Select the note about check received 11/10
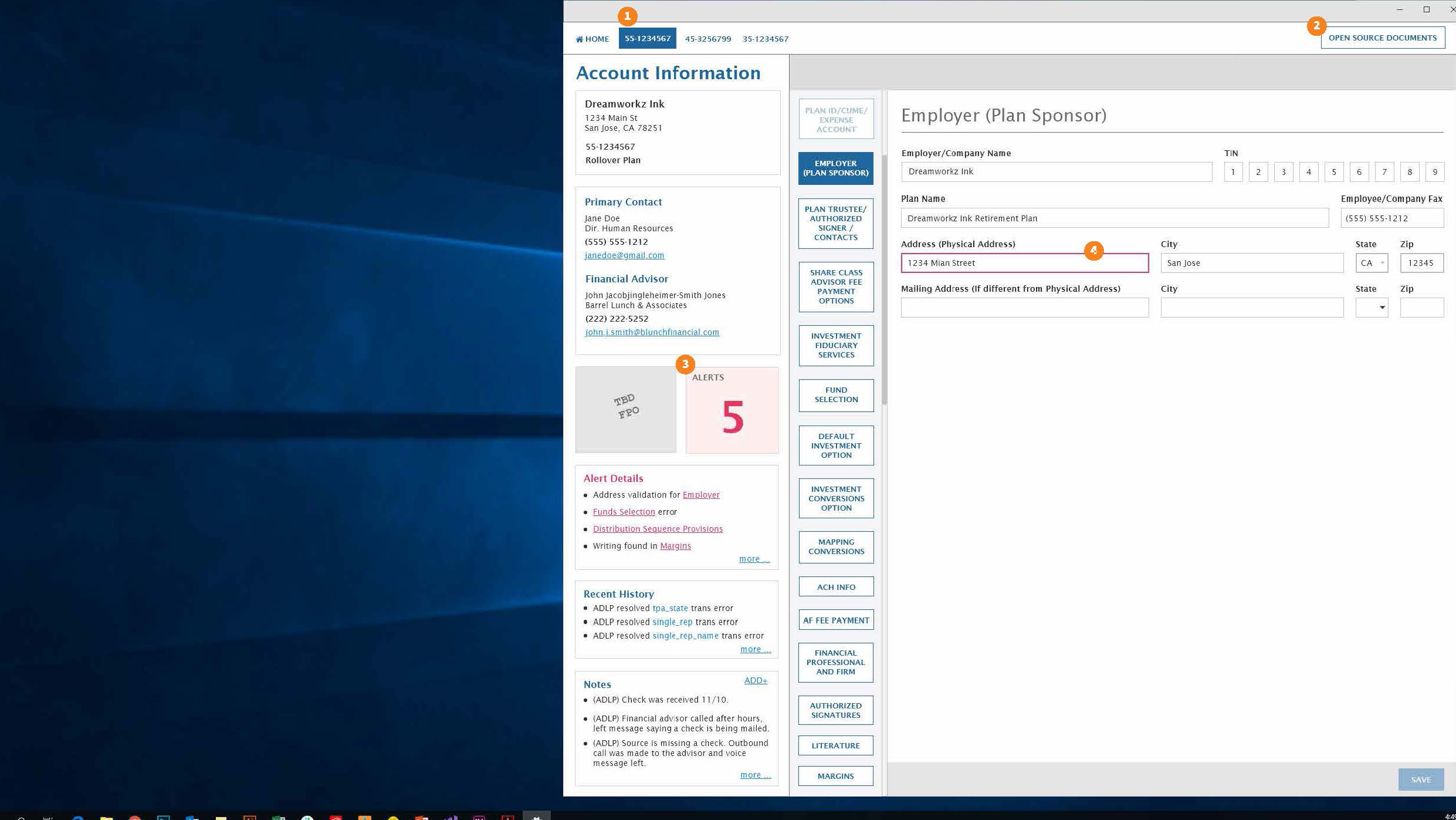The image size is (1456, 820). (661, 700)
